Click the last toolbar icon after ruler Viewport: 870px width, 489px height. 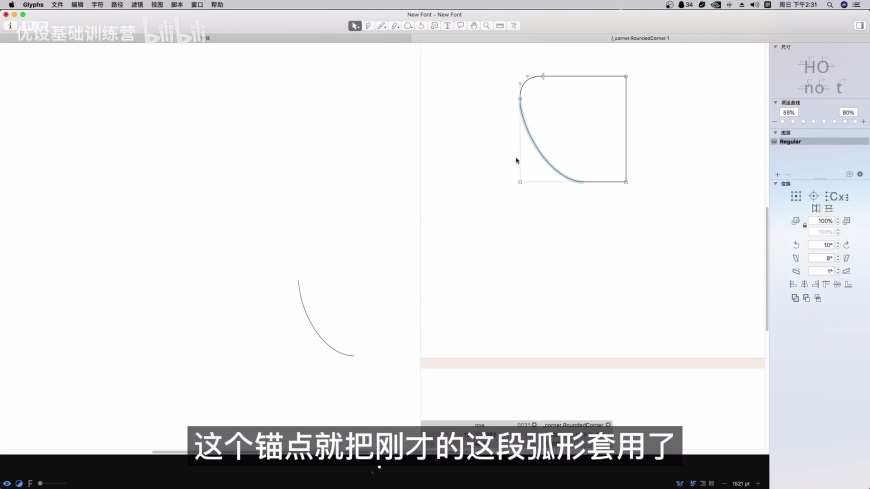(x=514, y=26)
